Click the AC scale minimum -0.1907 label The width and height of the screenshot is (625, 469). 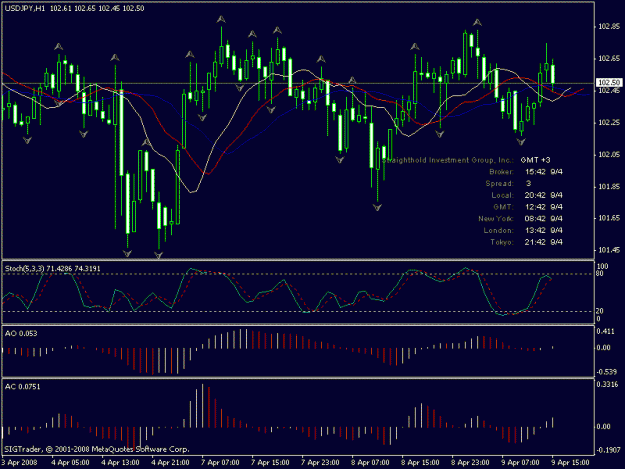(x=608, y=450)
